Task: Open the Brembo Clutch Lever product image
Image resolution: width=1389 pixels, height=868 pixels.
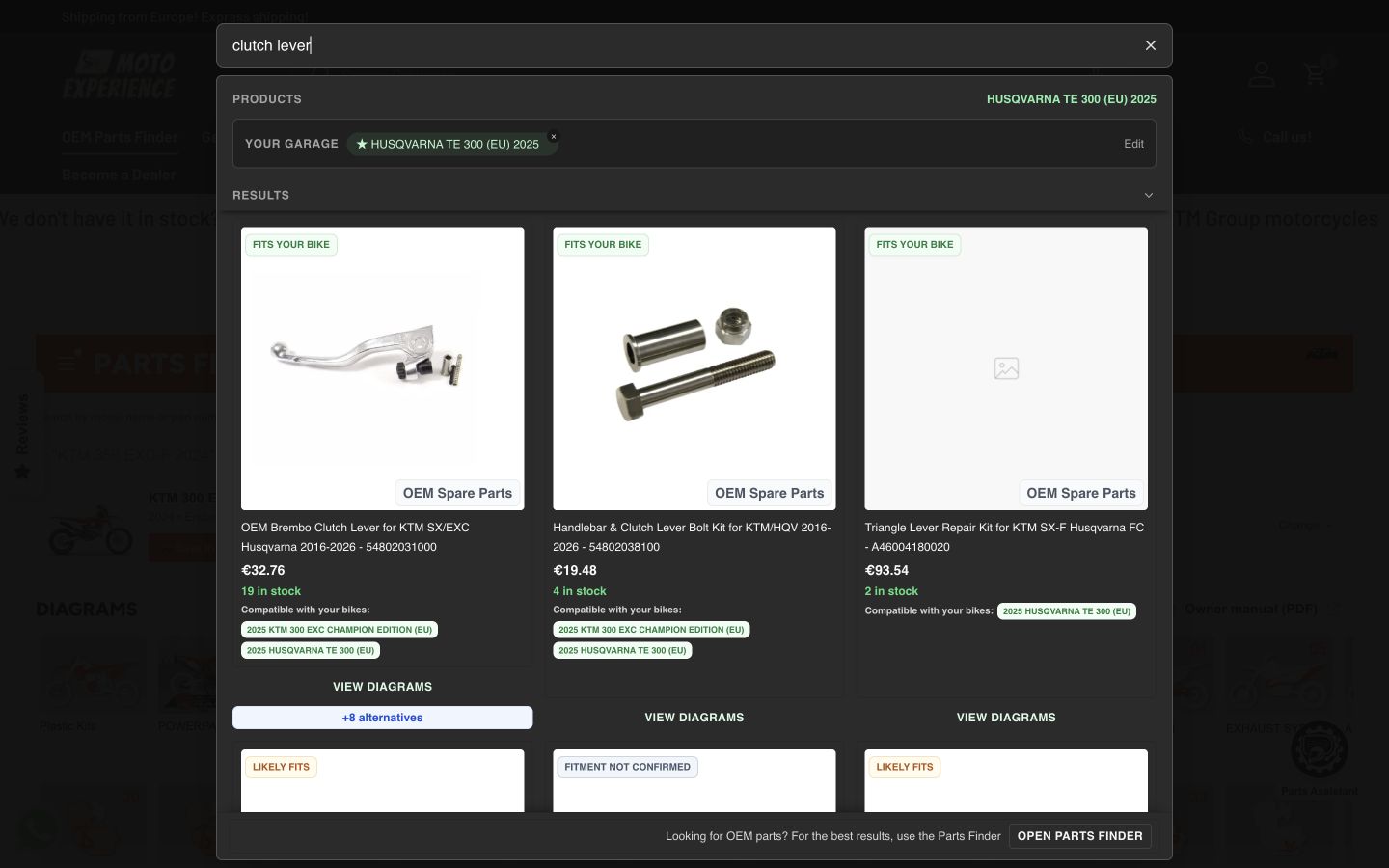Action: coord(383,368)
